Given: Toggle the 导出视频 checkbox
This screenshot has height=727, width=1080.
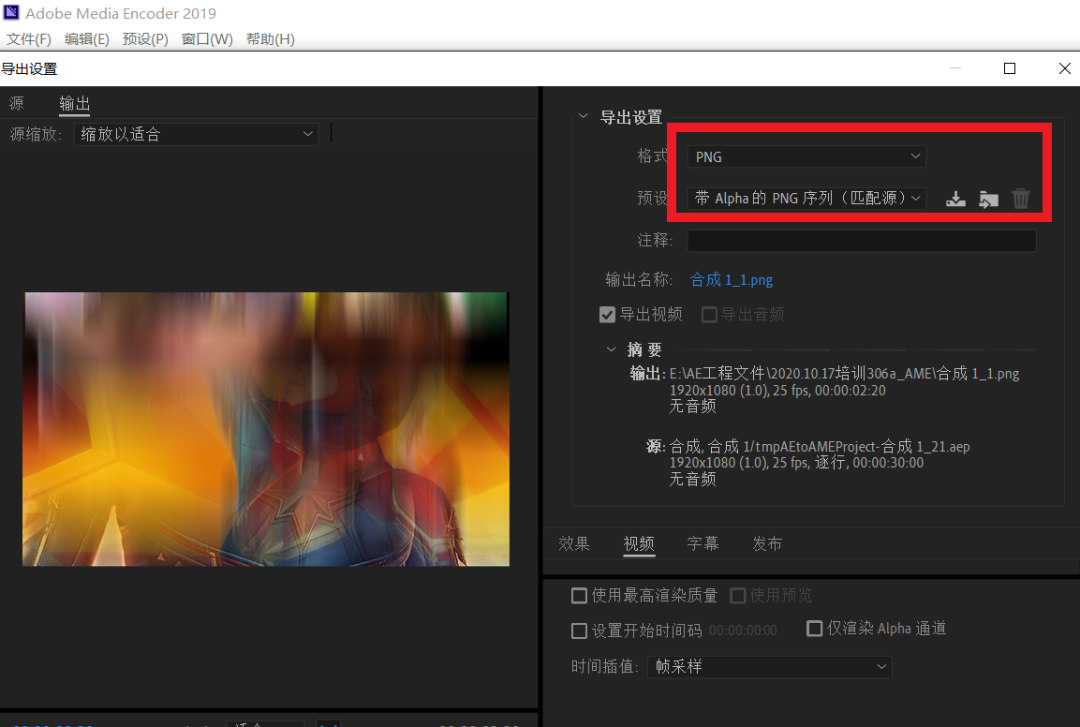Looking at the screenshot, I should 607,315.
